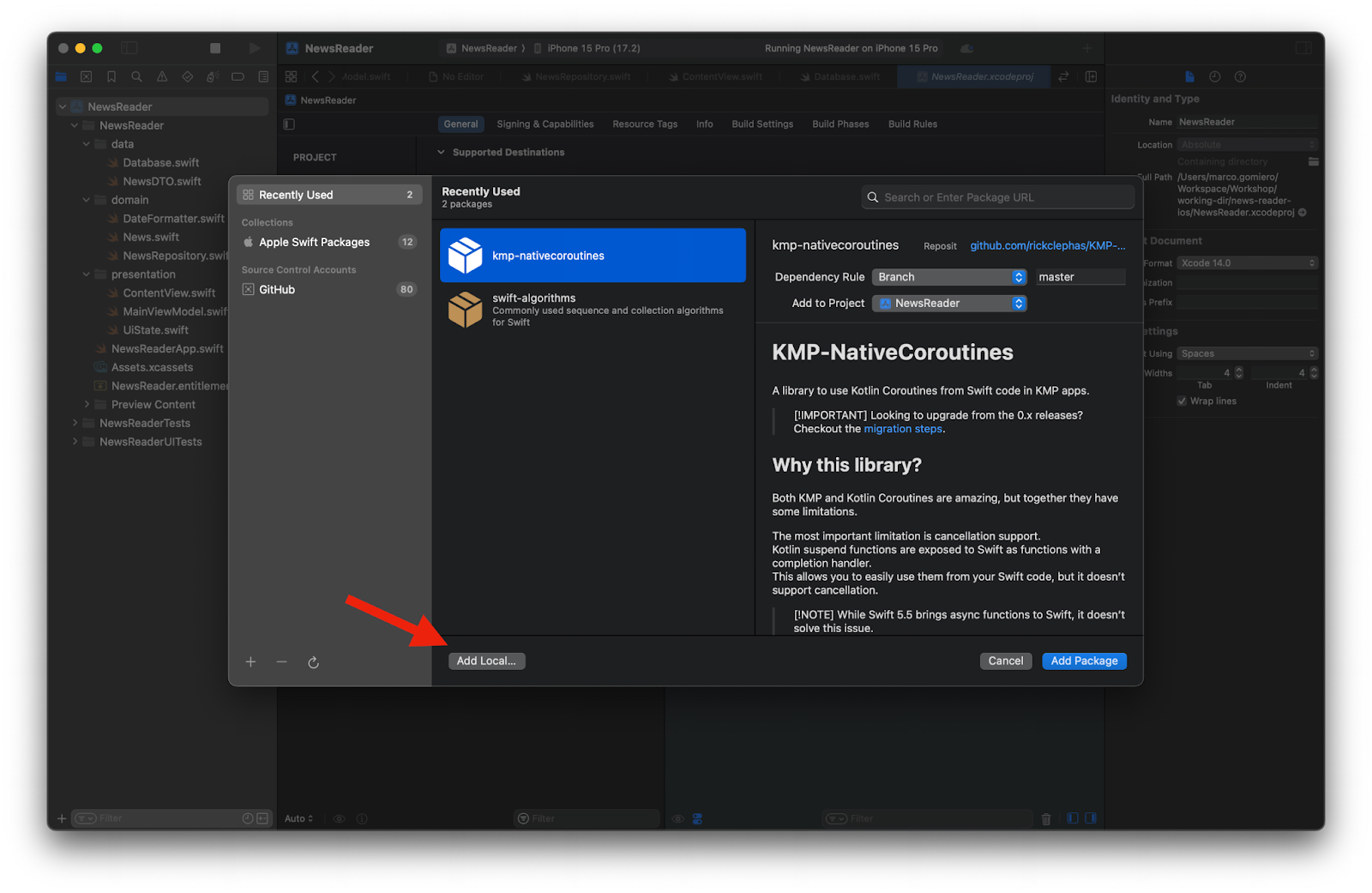Toggle the variables view pane button
This screenshot has width=1372, height=893.
point(1073,818)
